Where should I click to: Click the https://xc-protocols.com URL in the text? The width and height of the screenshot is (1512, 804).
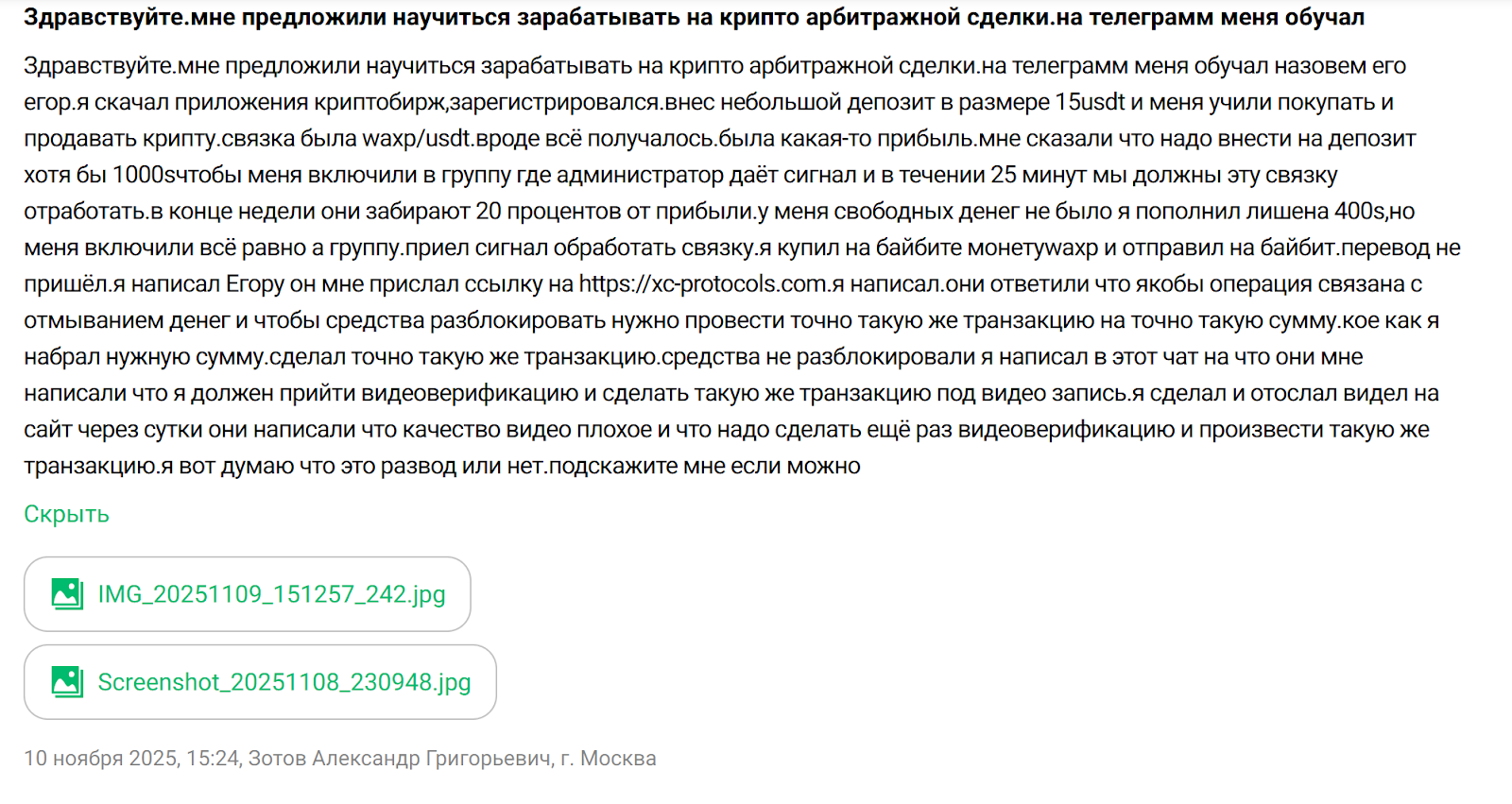(703, 284)
